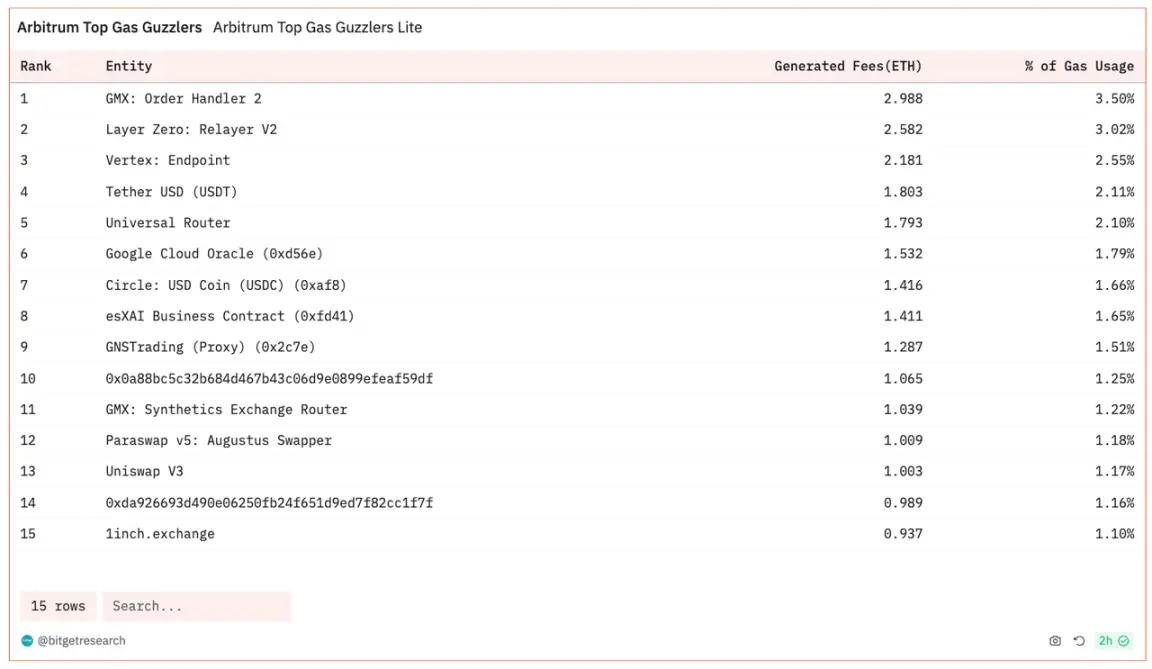
Task: Click the gas usage value 2.55%
Action: [x=1115, y=160]
